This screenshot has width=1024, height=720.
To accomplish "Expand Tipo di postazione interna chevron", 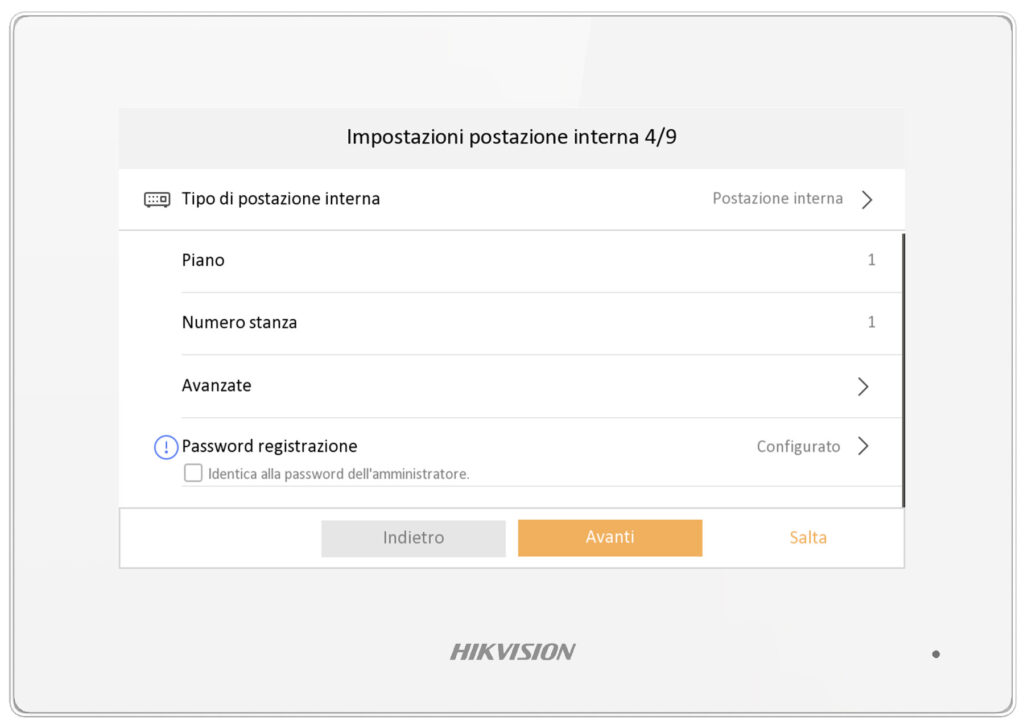I will click(867, 199).
